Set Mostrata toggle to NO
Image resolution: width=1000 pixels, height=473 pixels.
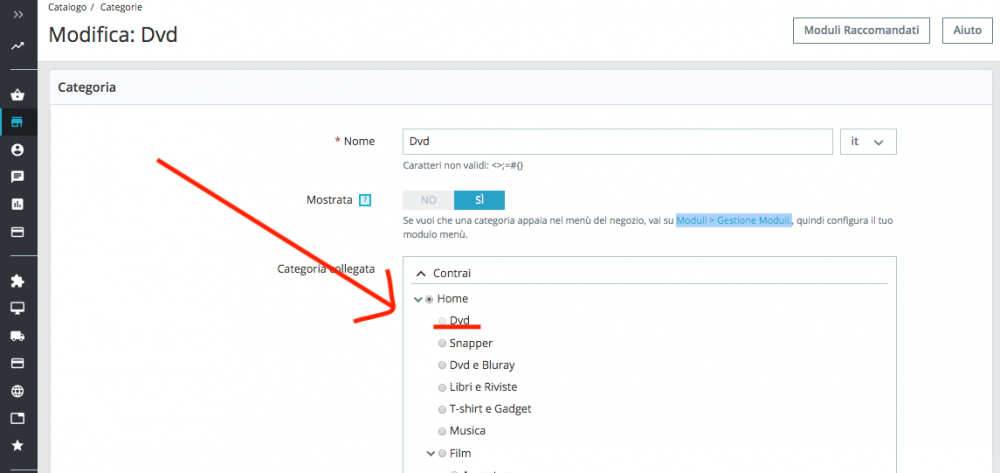point(428,200)
